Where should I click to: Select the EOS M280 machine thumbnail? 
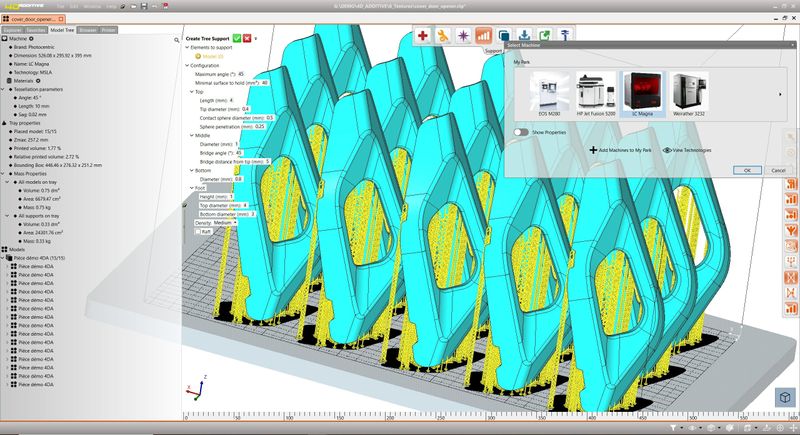pyautogui.click(x=549, y=96)
